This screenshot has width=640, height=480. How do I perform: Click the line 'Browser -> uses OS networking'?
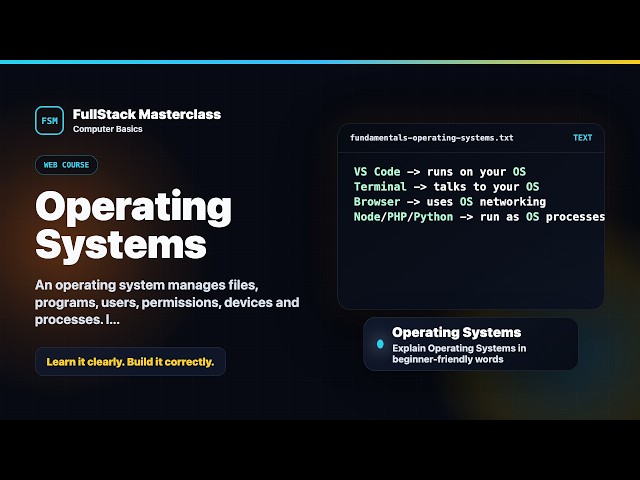pyautogui.click(x=450, y=202)
